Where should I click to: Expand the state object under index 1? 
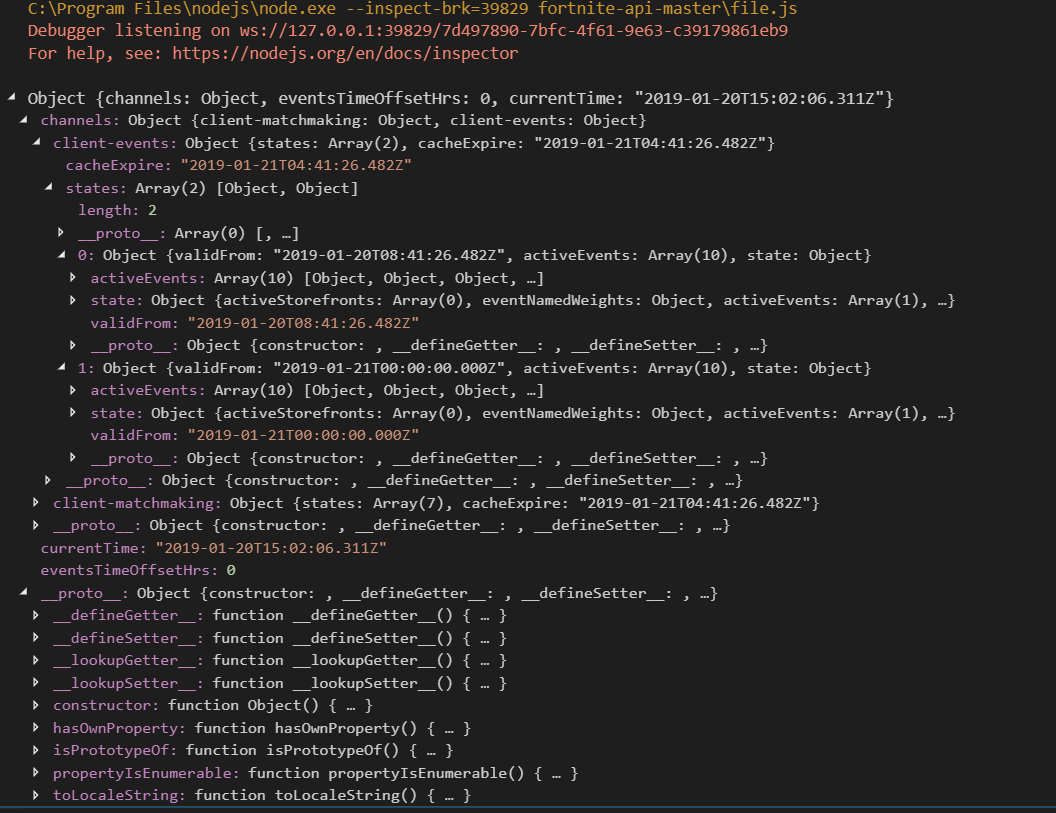point(71,412)
